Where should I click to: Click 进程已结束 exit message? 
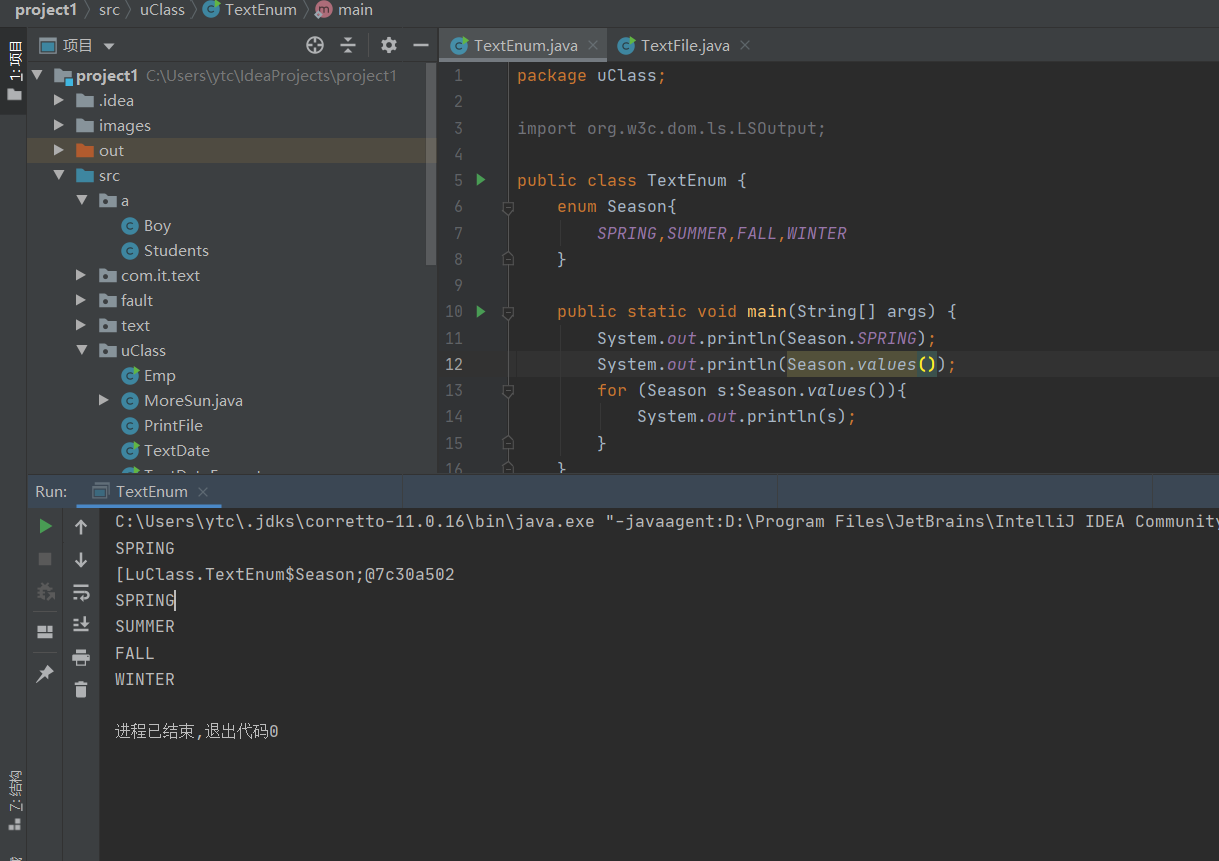[197, 731]
